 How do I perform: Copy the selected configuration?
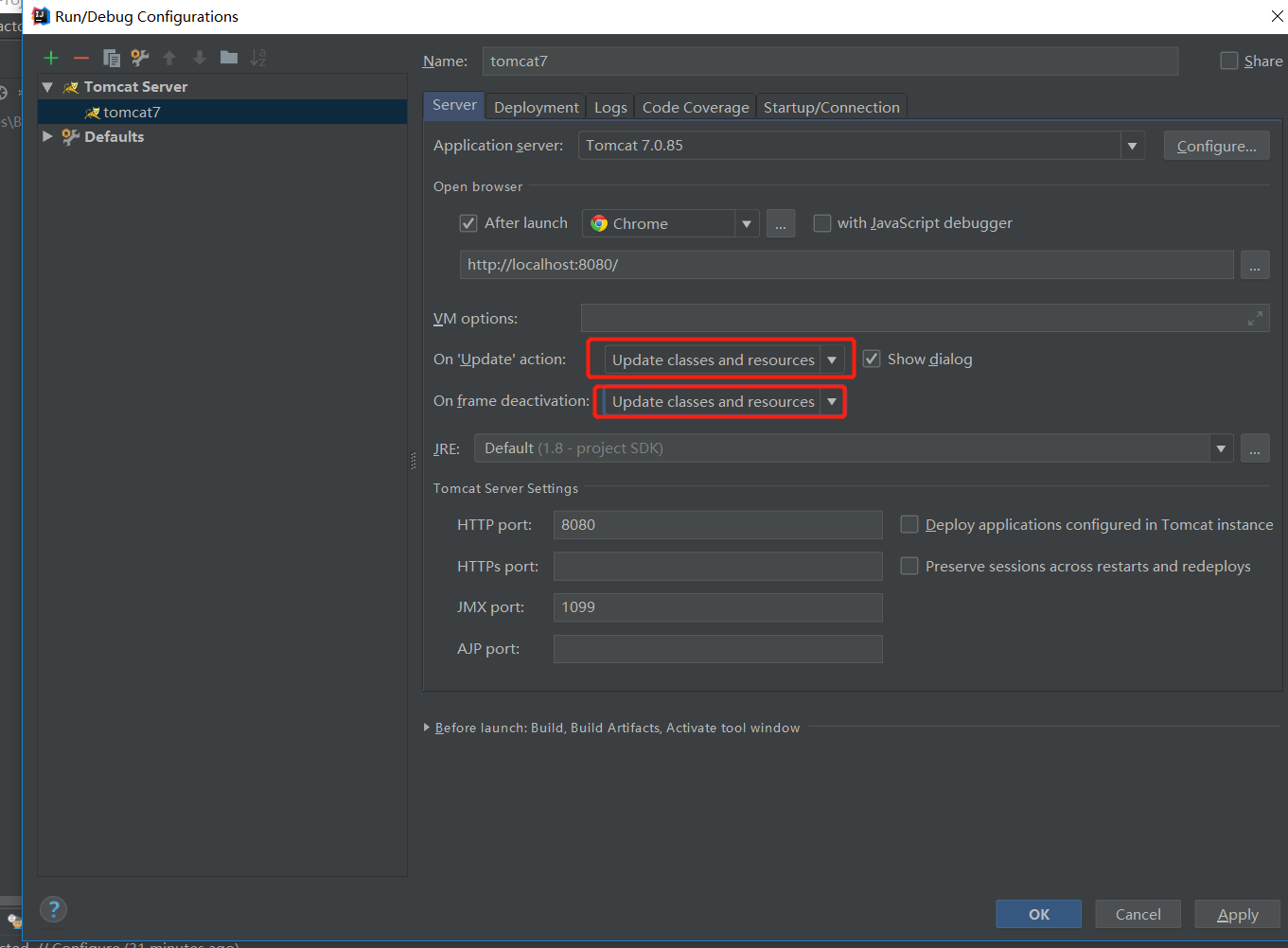111,58
